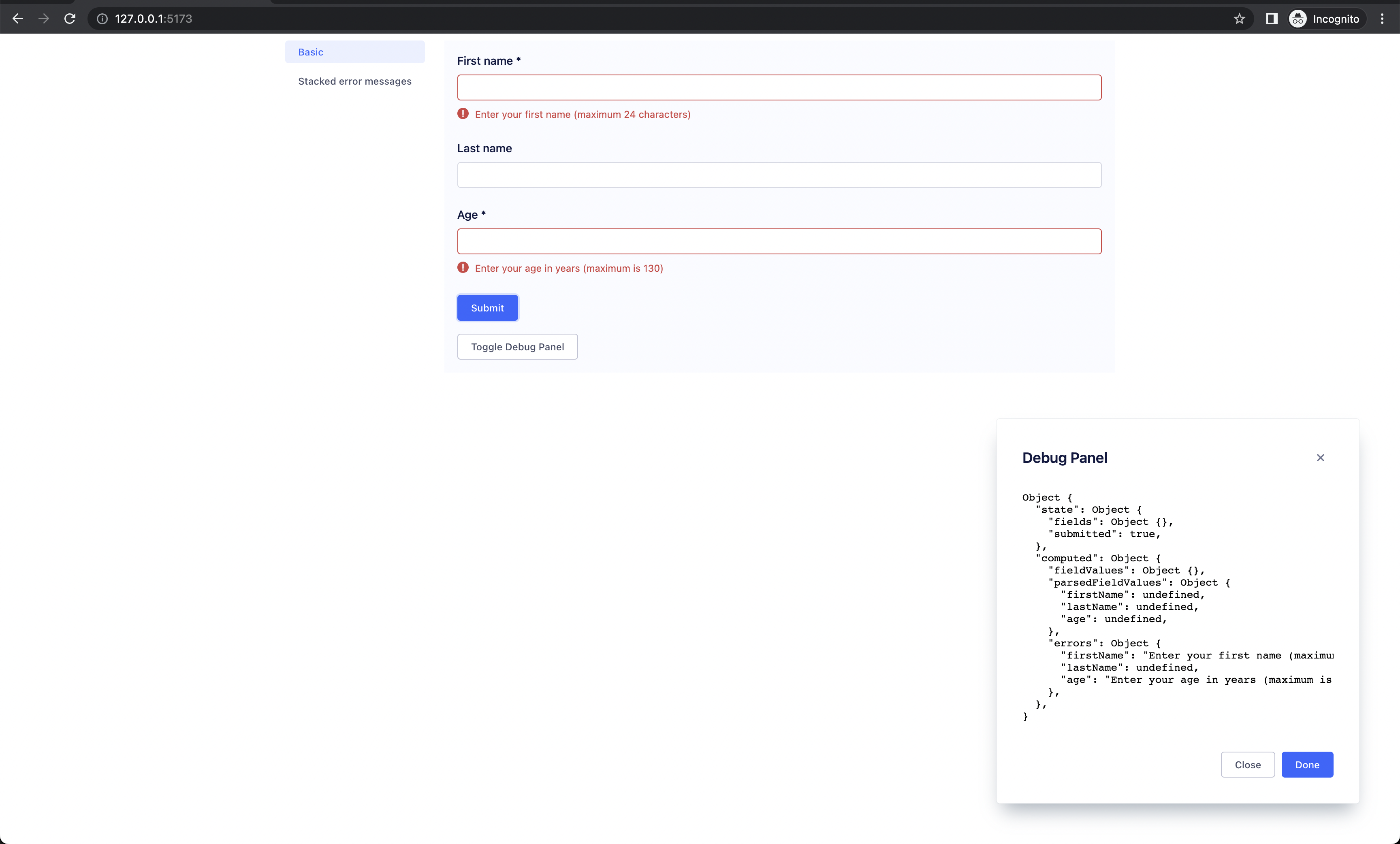Click the Toggle Debug Panel button
The image size is (1400, 844).
coord(517,346)
